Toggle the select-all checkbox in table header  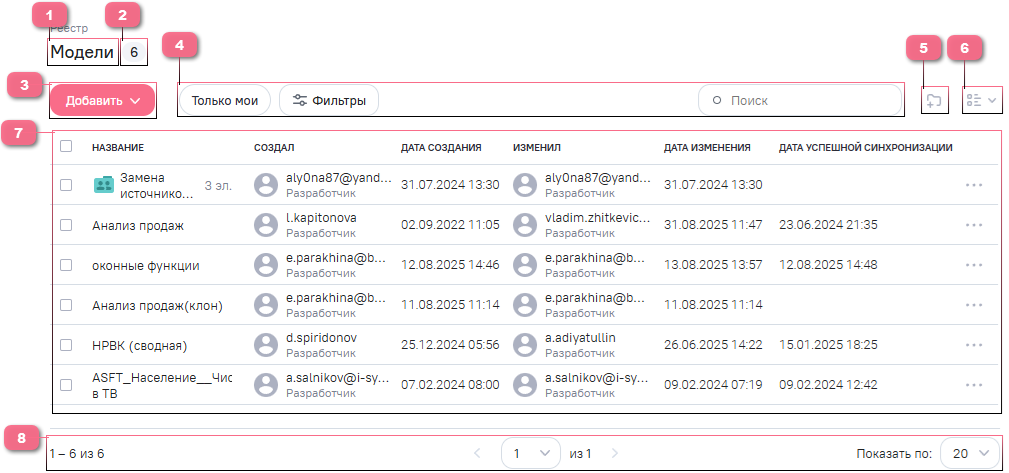tap(66, 146)
